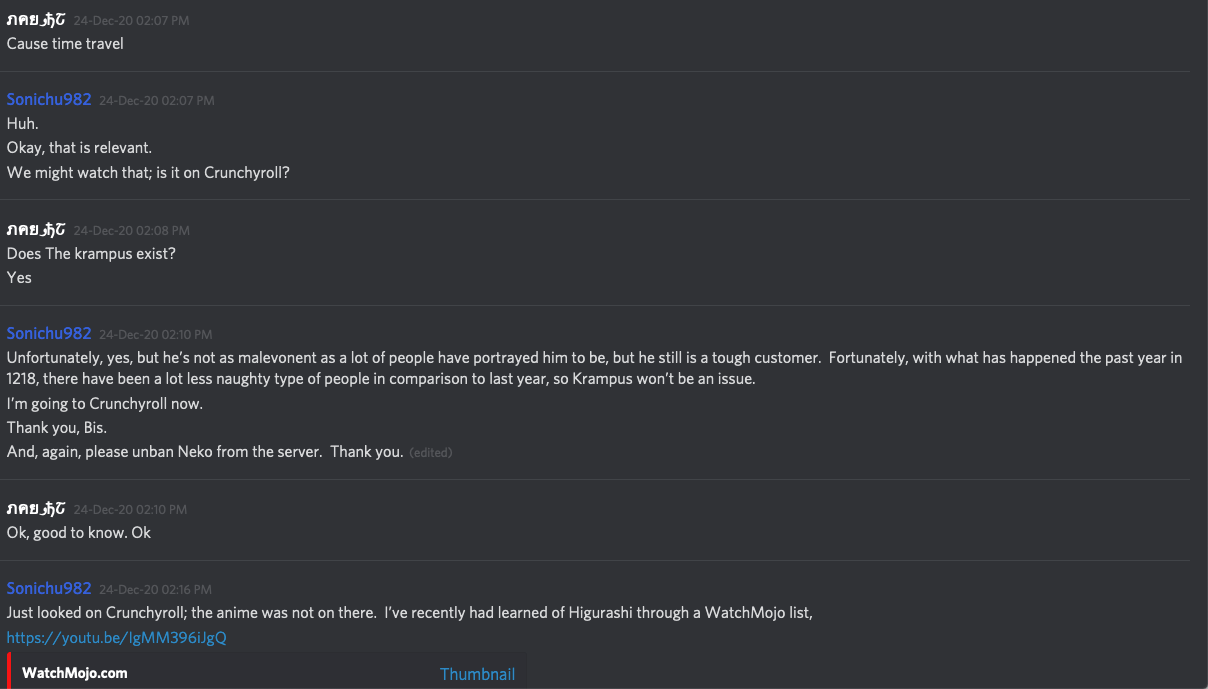
Task: Click the 'Thank you, Bis.' message
Action: (57, 428)
